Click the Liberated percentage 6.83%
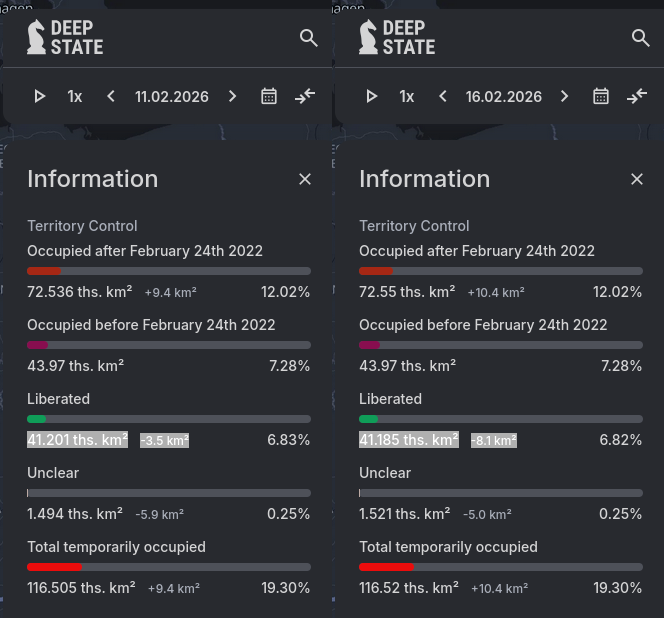Screen dimensions: 664x618 pos(288,440)
